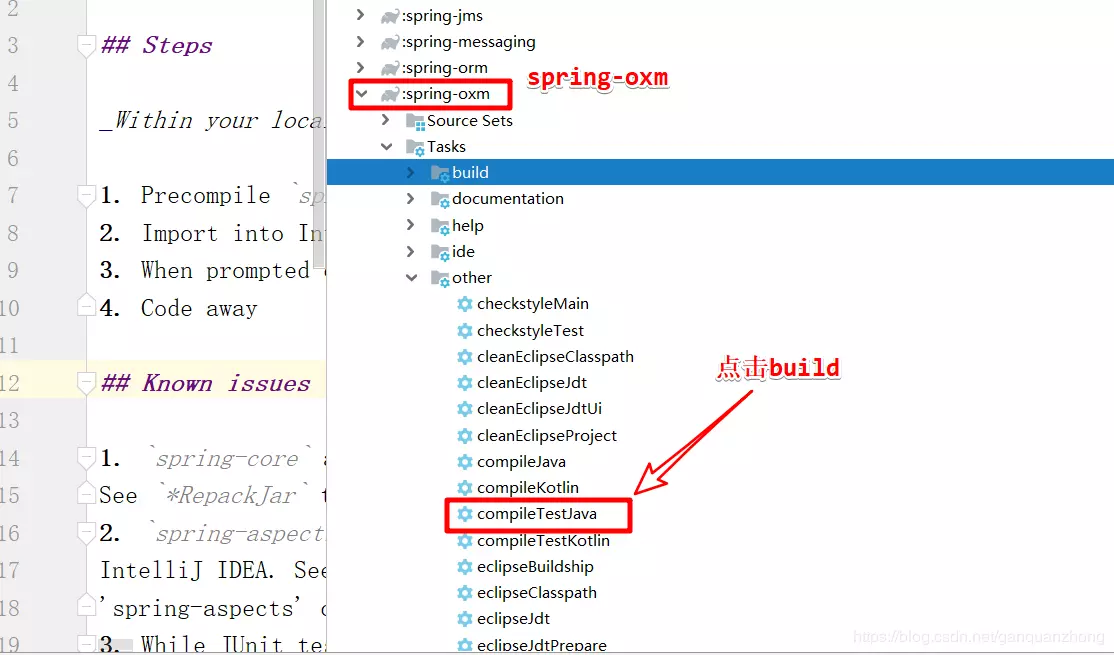Expand the help task group
This screenshot has height=655, width=1114.
410,225
